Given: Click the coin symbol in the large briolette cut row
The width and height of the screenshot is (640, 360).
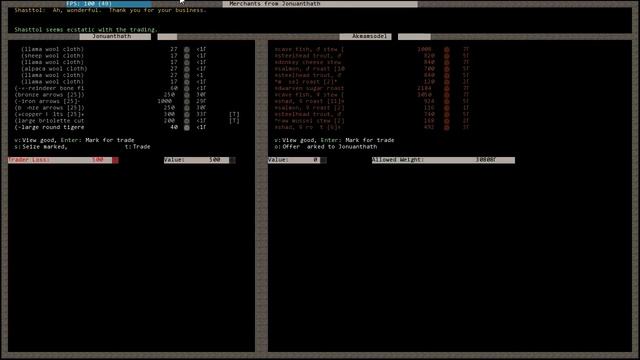Looking at the screenshot, I should click(187, 121).
